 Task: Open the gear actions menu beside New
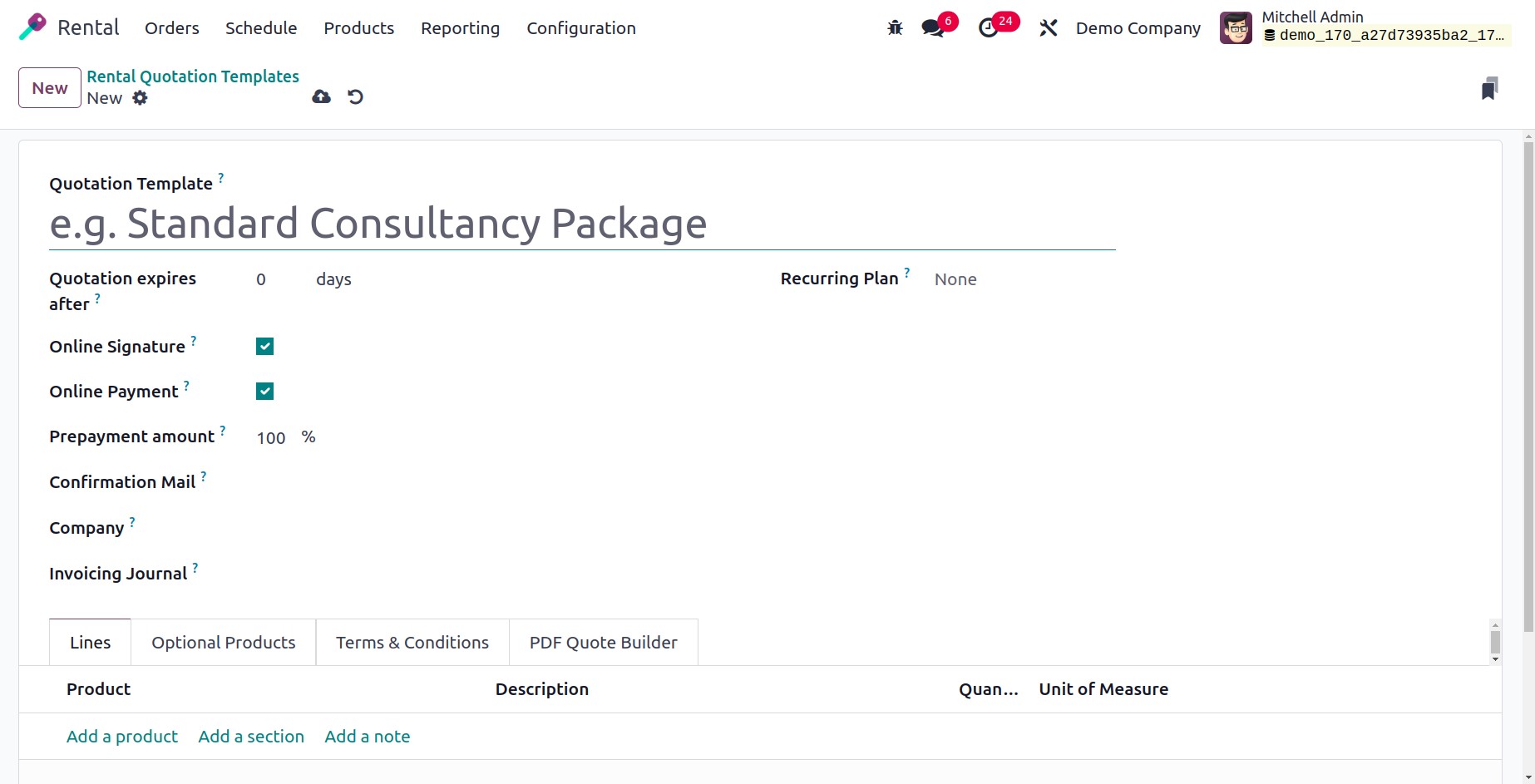(x=141, y=98)
